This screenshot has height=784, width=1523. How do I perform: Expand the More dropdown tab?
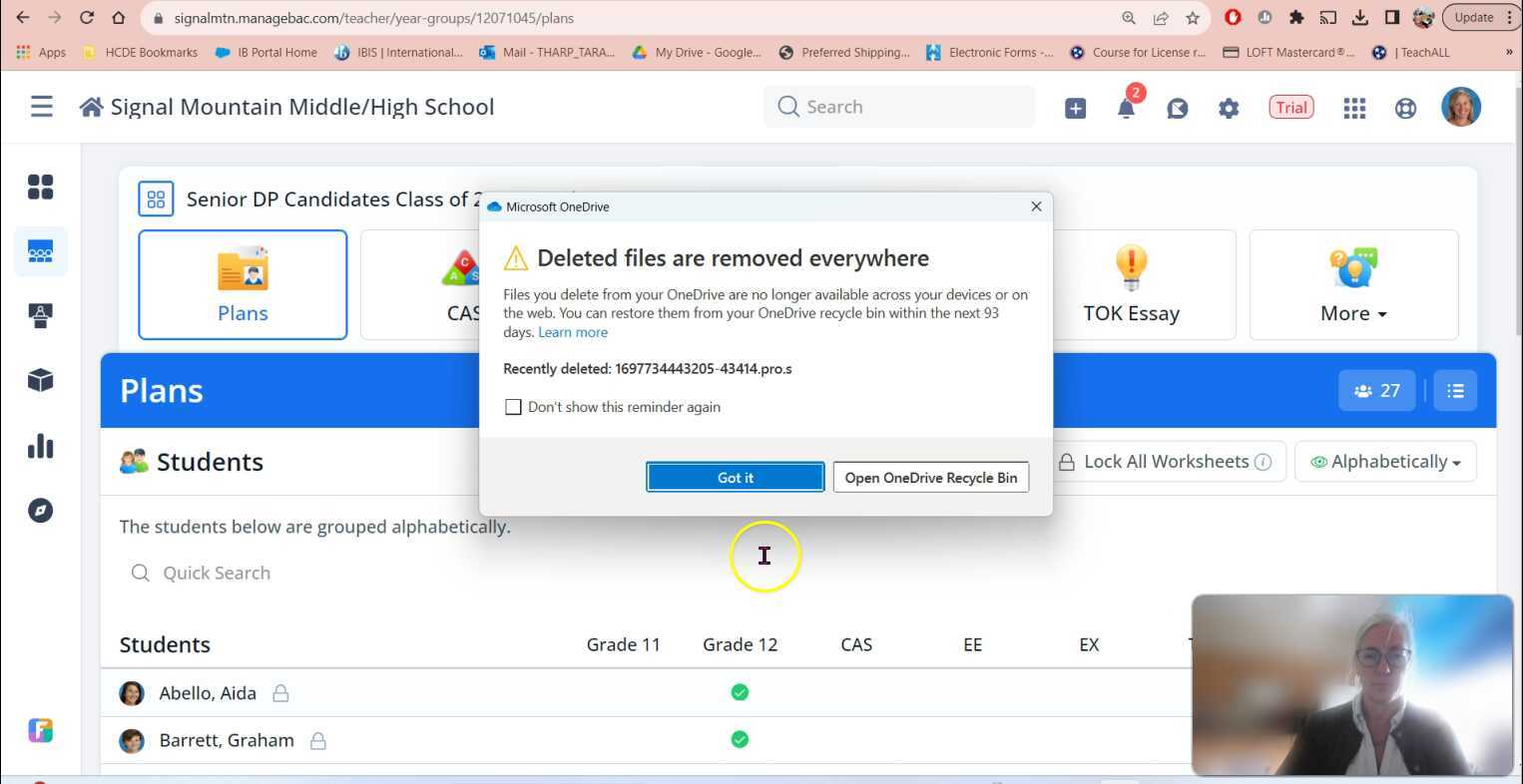coord(1353,285)
